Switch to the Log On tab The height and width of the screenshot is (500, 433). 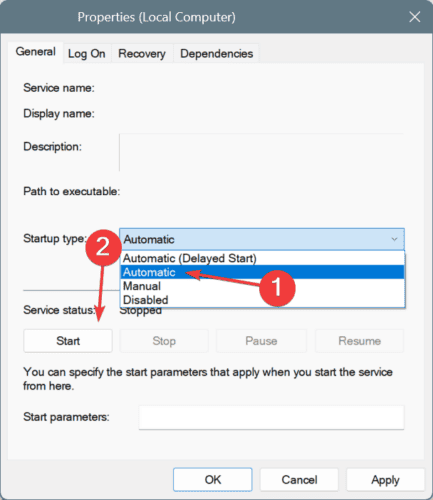(87, 54)
